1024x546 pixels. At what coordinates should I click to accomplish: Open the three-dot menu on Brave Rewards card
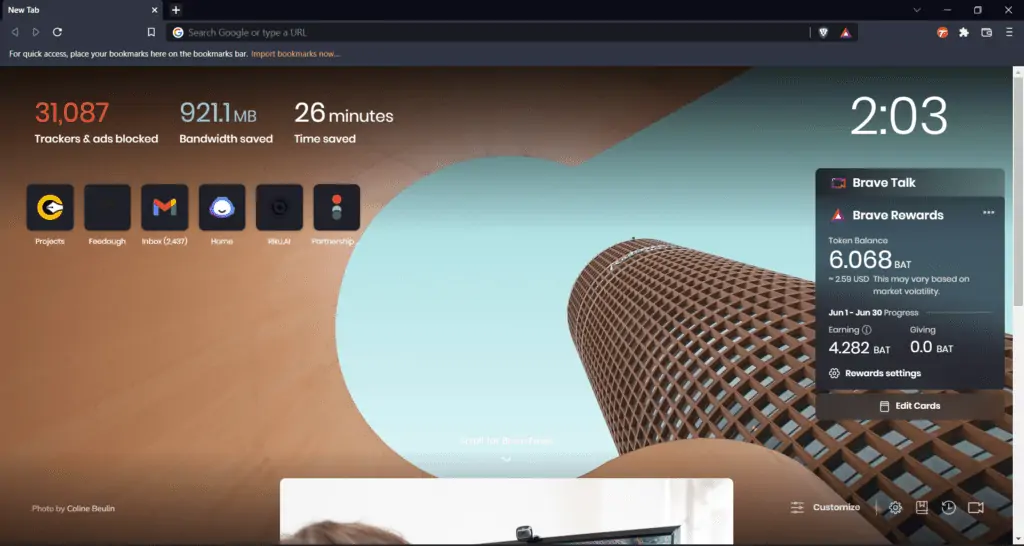(x=988, y=213)
